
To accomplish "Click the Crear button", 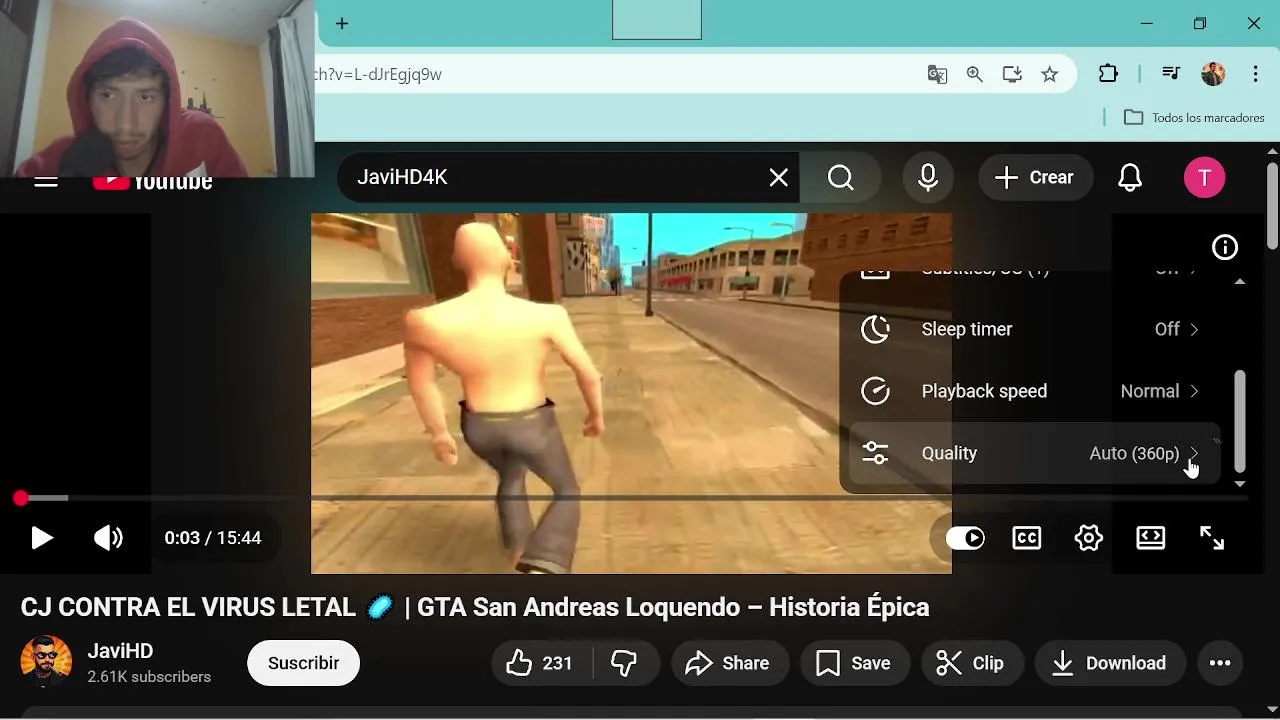I will click(1035, 178).
